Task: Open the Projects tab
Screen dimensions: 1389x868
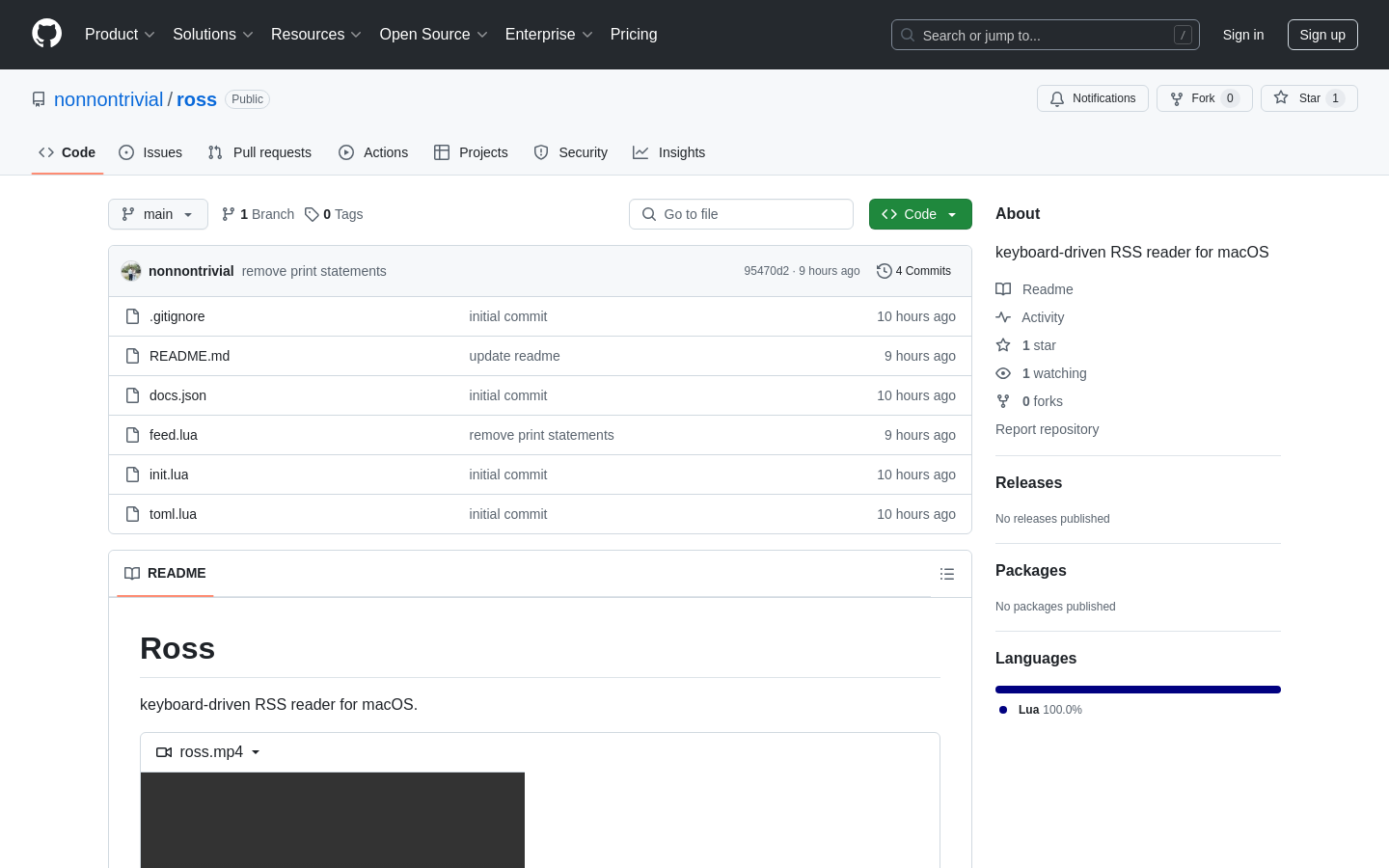Action: [x=471, y=152]
